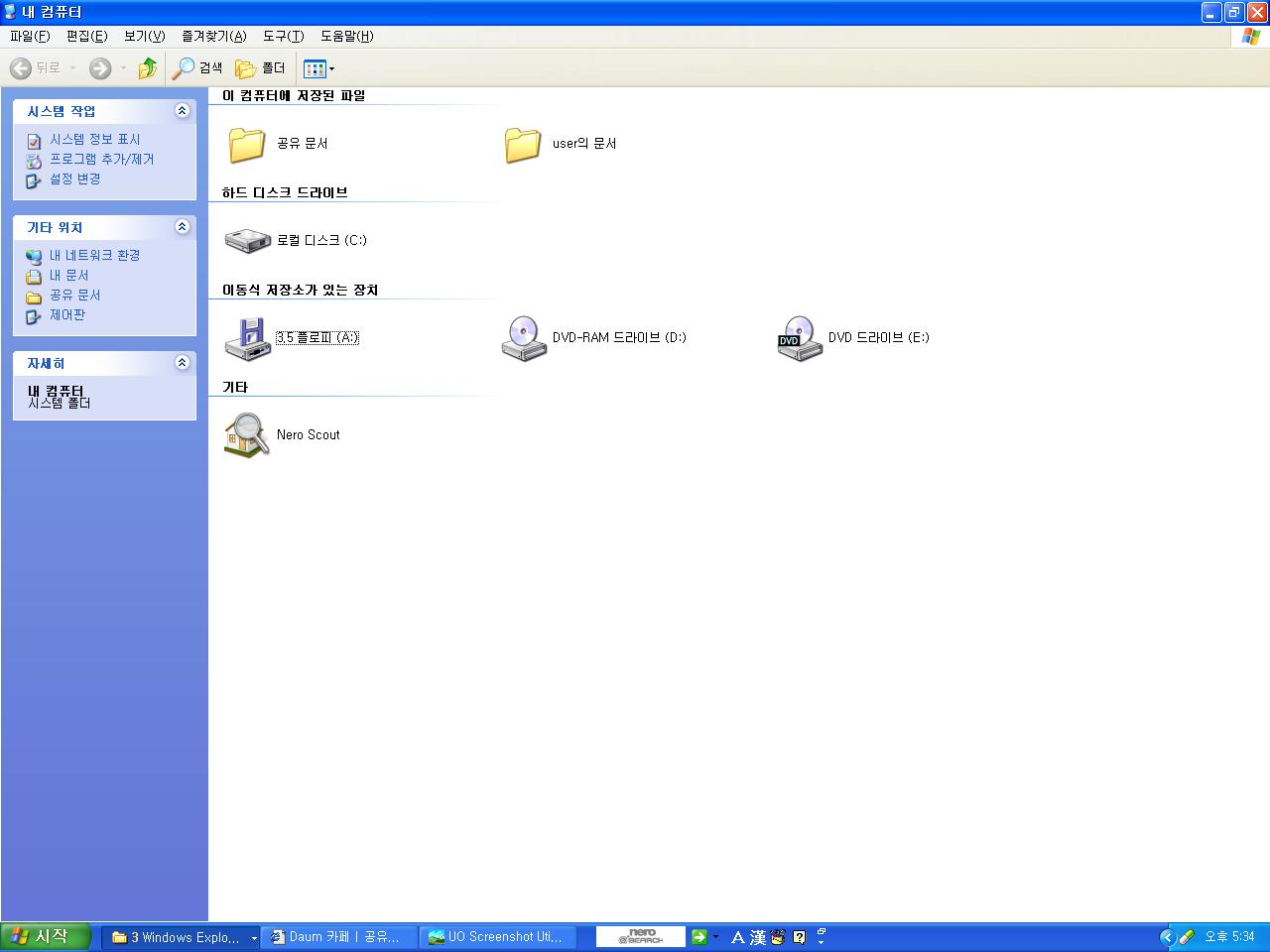Open the DVD drive (E:) icon
Image resolution: width=1270 pixels, height=952 pixels.
tap(800, 338)
